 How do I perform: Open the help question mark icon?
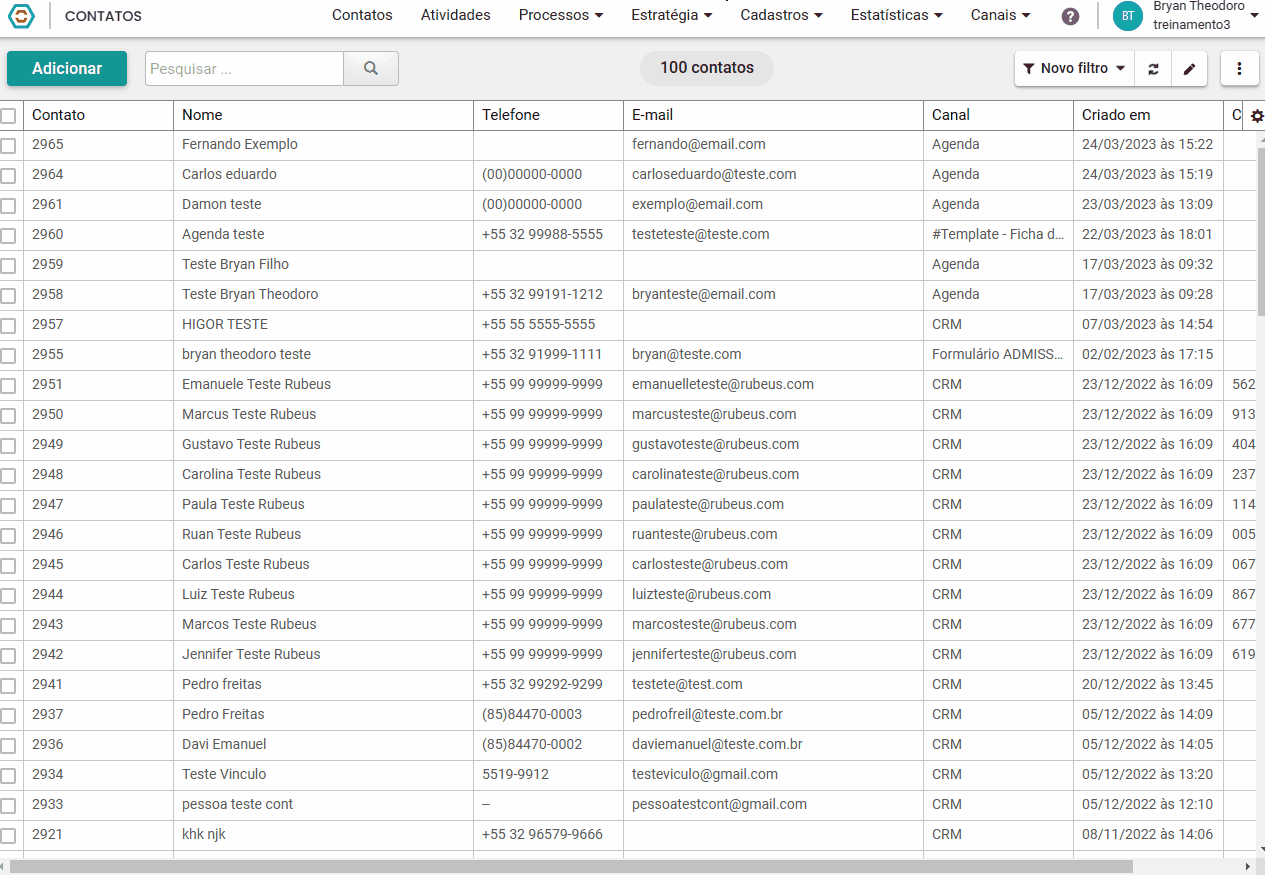[x=1070, y=16]
